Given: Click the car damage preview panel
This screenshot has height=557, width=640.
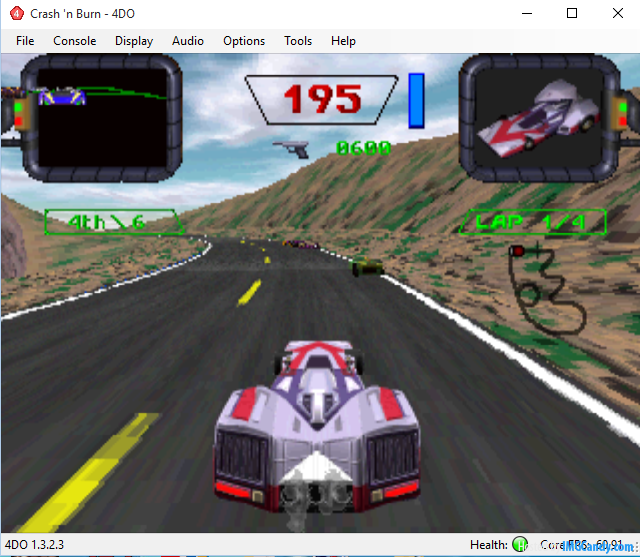Looking at the screenshot, I should click(x=538, y=118).
